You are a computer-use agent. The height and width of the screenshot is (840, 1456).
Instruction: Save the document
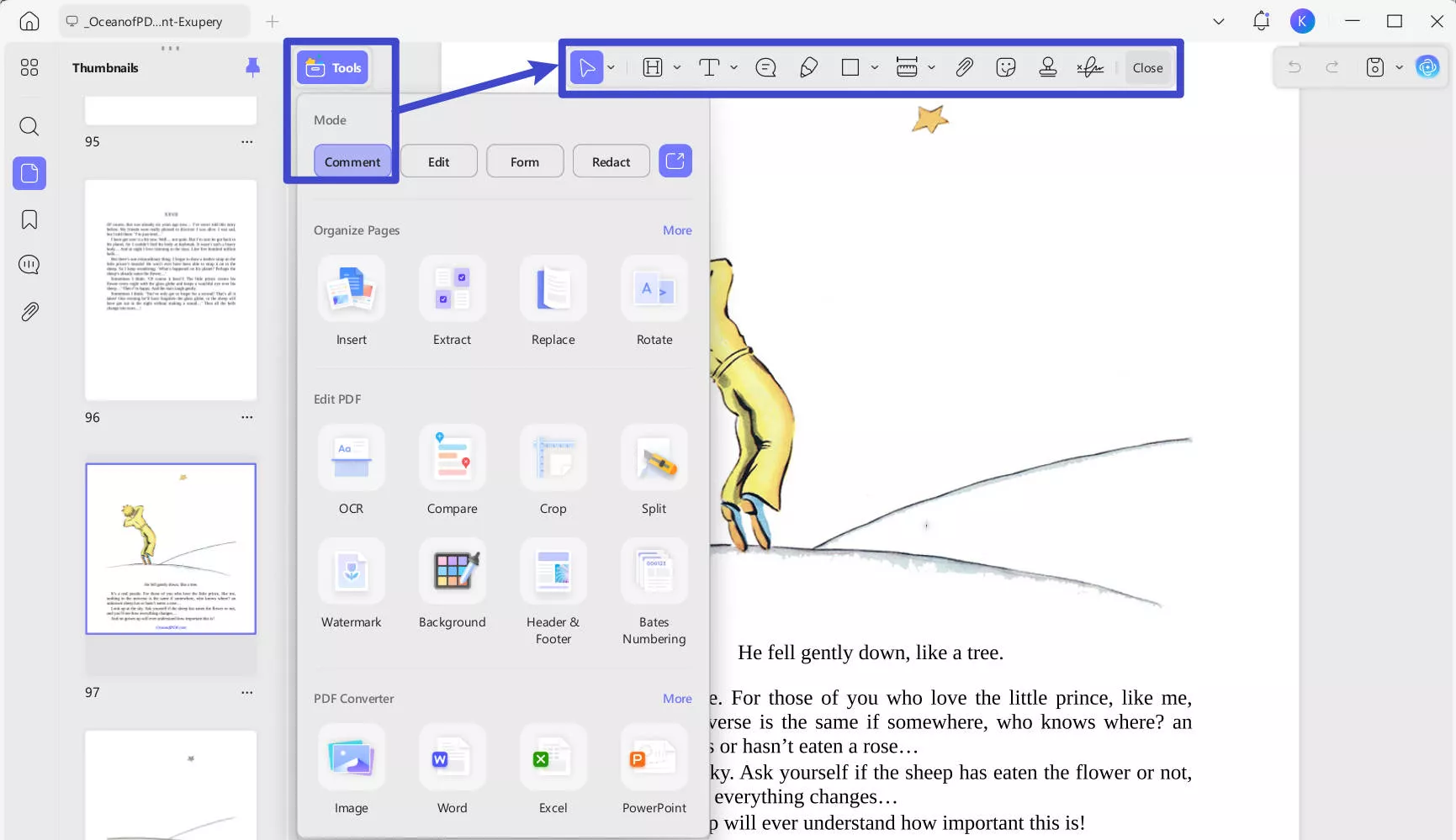pyautogui.click(x=1374, y=67)
